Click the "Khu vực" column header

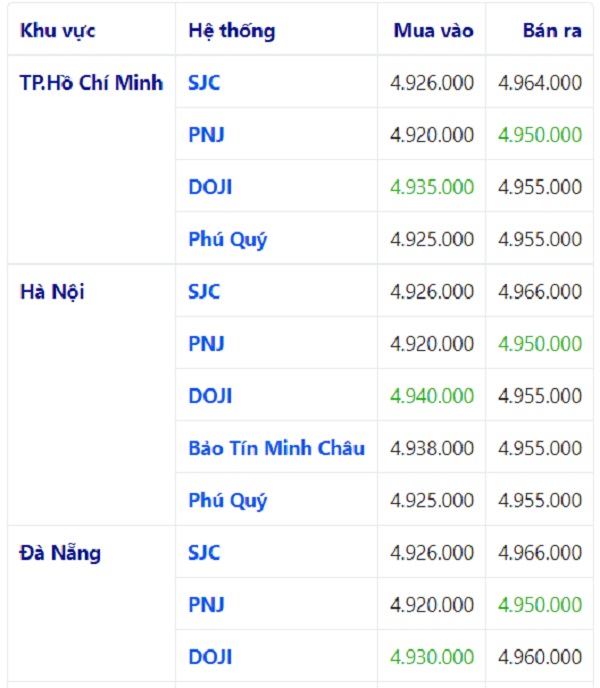pos(58,30)
